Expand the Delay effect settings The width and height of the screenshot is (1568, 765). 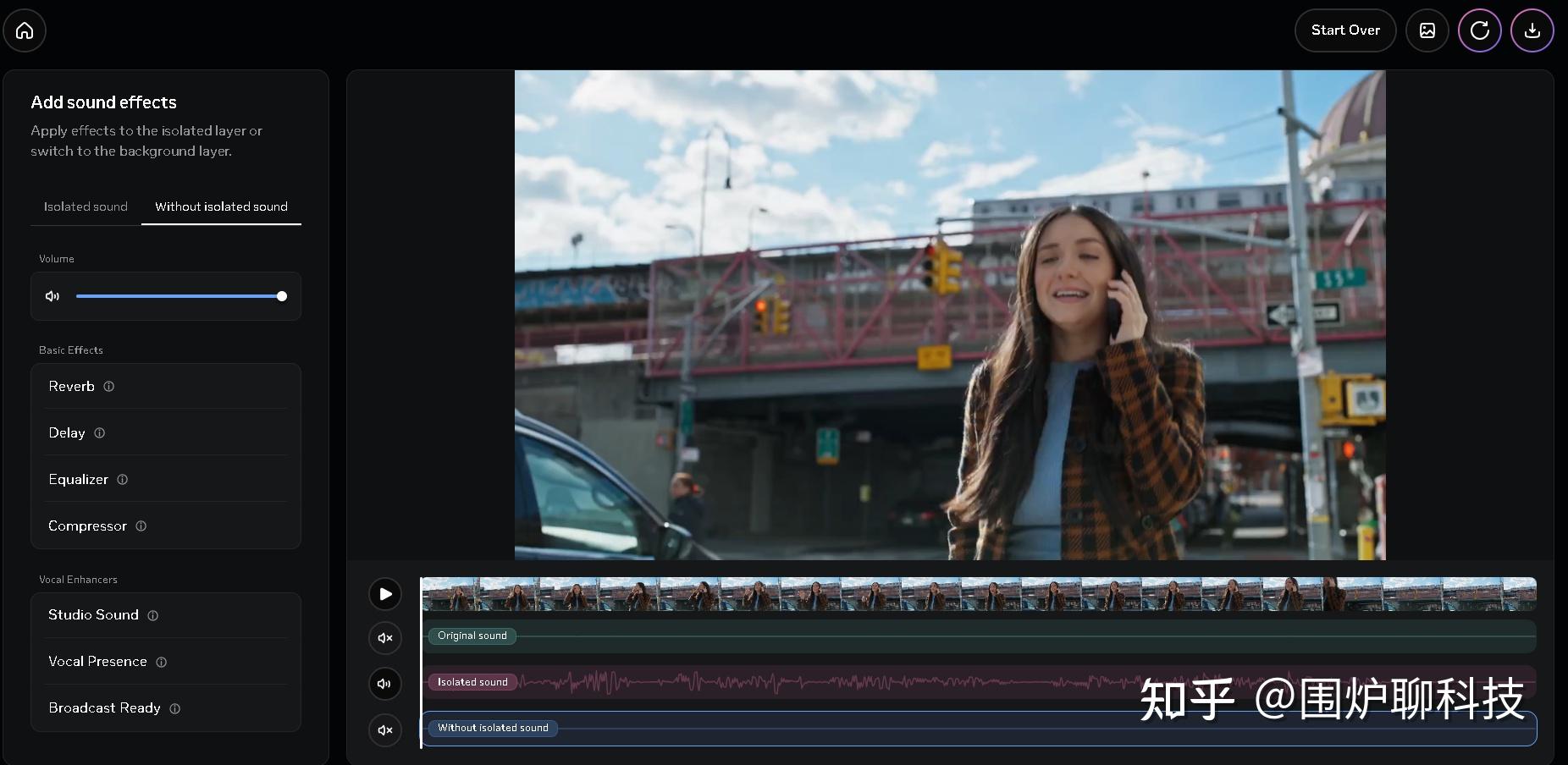click(x=68, y=432)
